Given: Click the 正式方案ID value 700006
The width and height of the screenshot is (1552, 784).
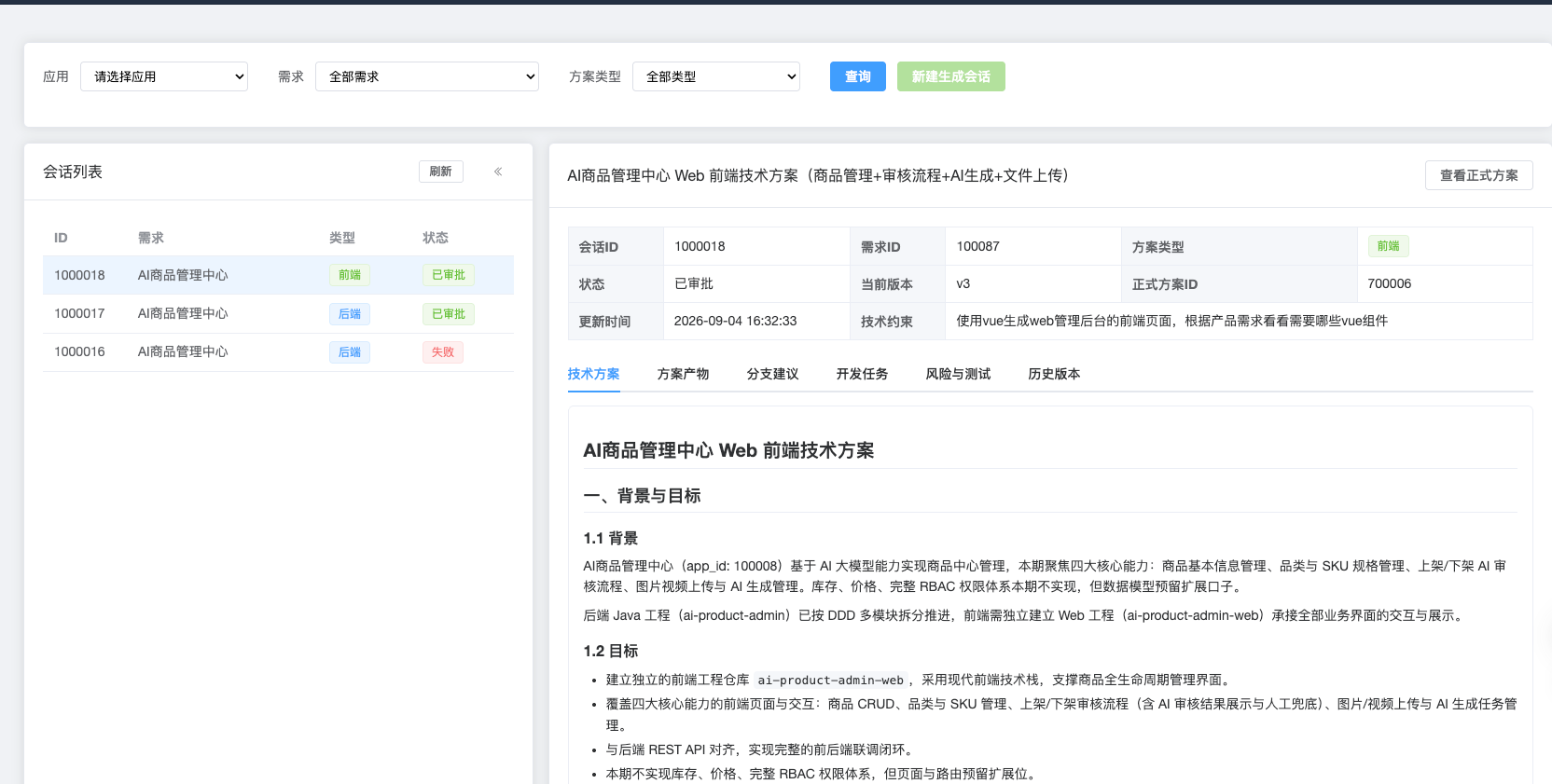Looking at the screenshot, I should (1390, 283).
